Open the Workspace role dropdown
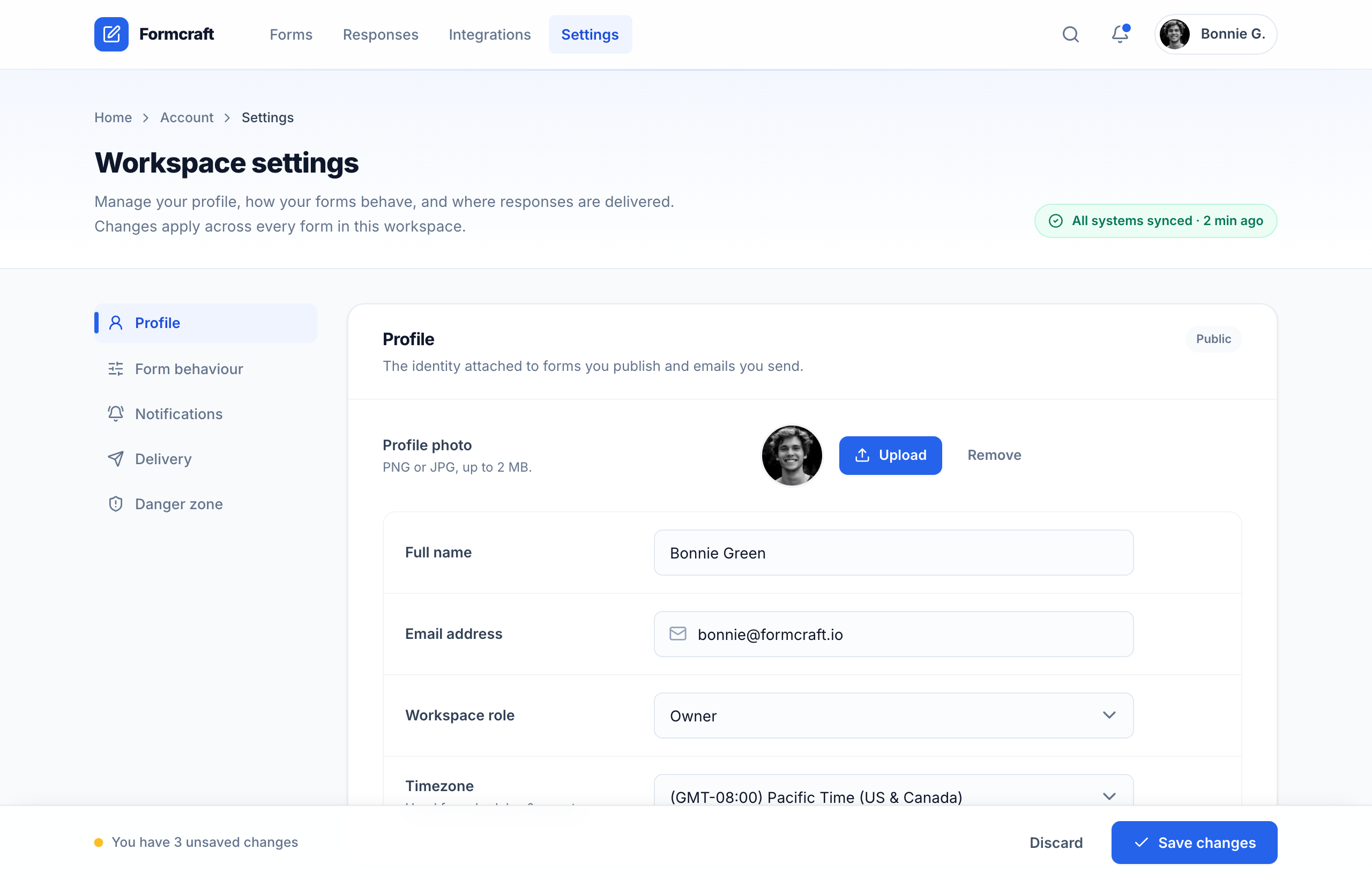1372x879 pixels. (893, 716)
